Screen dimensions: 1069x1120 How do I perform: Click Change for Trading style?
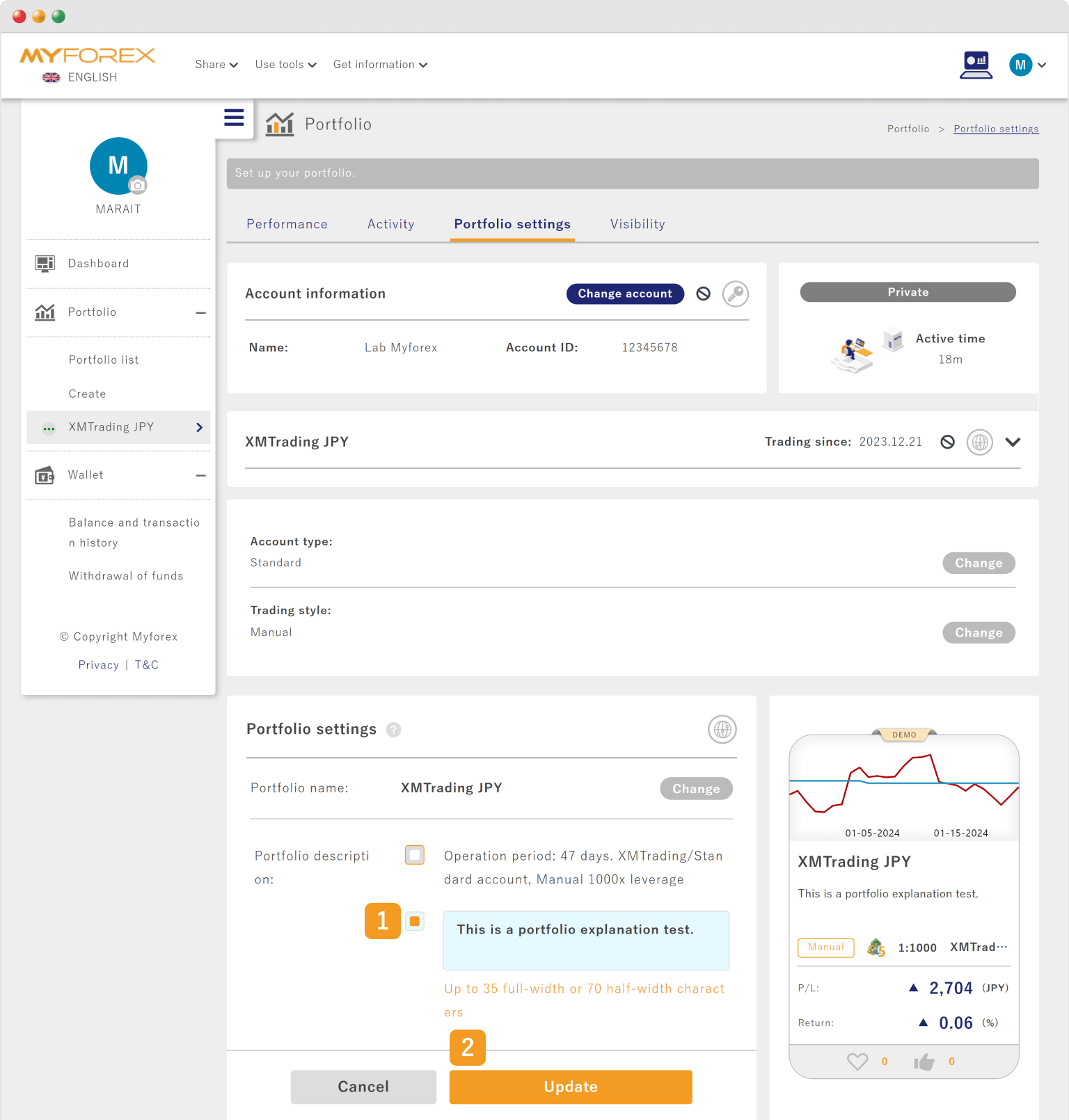point(979,632)
